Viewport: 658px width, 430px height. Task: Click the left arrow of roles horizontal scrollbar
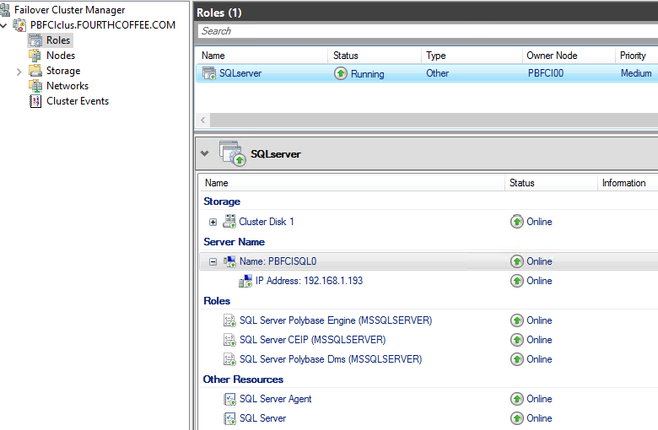point(203,120)
